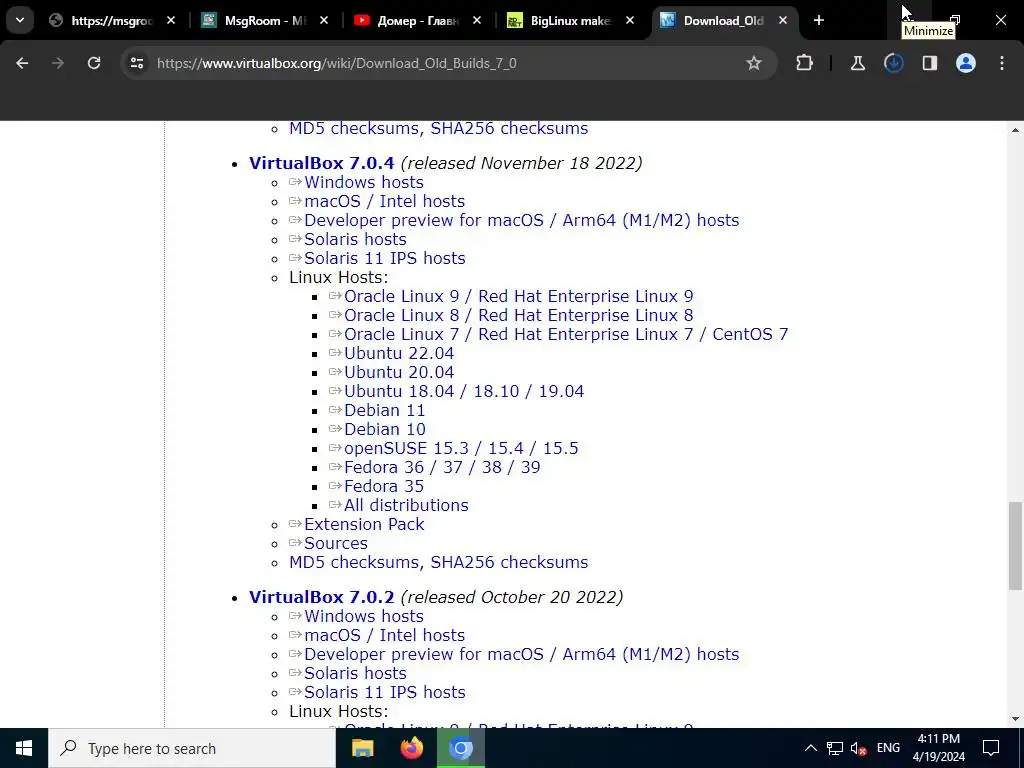
Task: Open VirtualBox 7.0.2 heading link
Action: [x=321, y=597]
